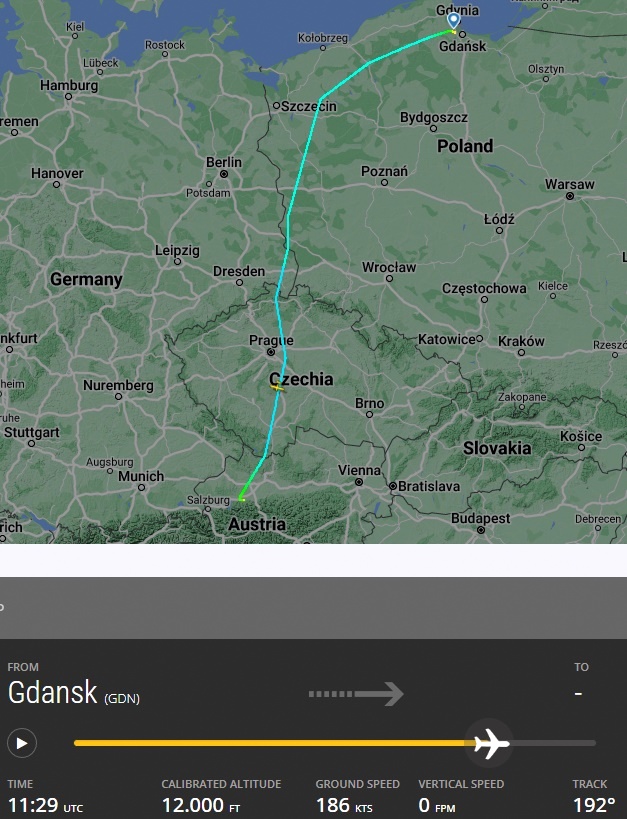The height and width of the screenshot is (819, 627).
Task: Click the Warsaw capital marker on map
Action: click(570, 196)
